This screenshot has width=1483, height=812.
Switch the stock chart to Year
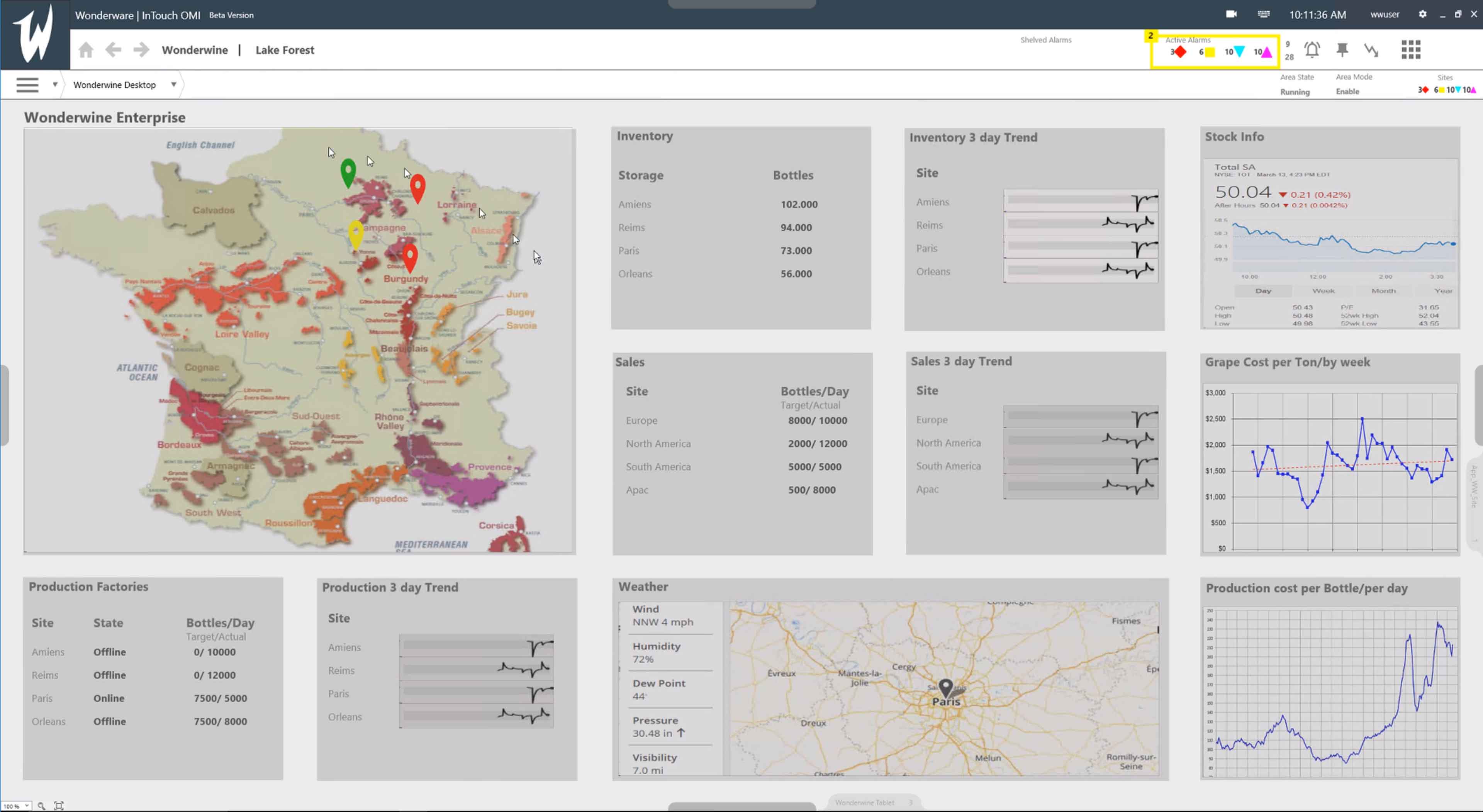point(1443,291)
